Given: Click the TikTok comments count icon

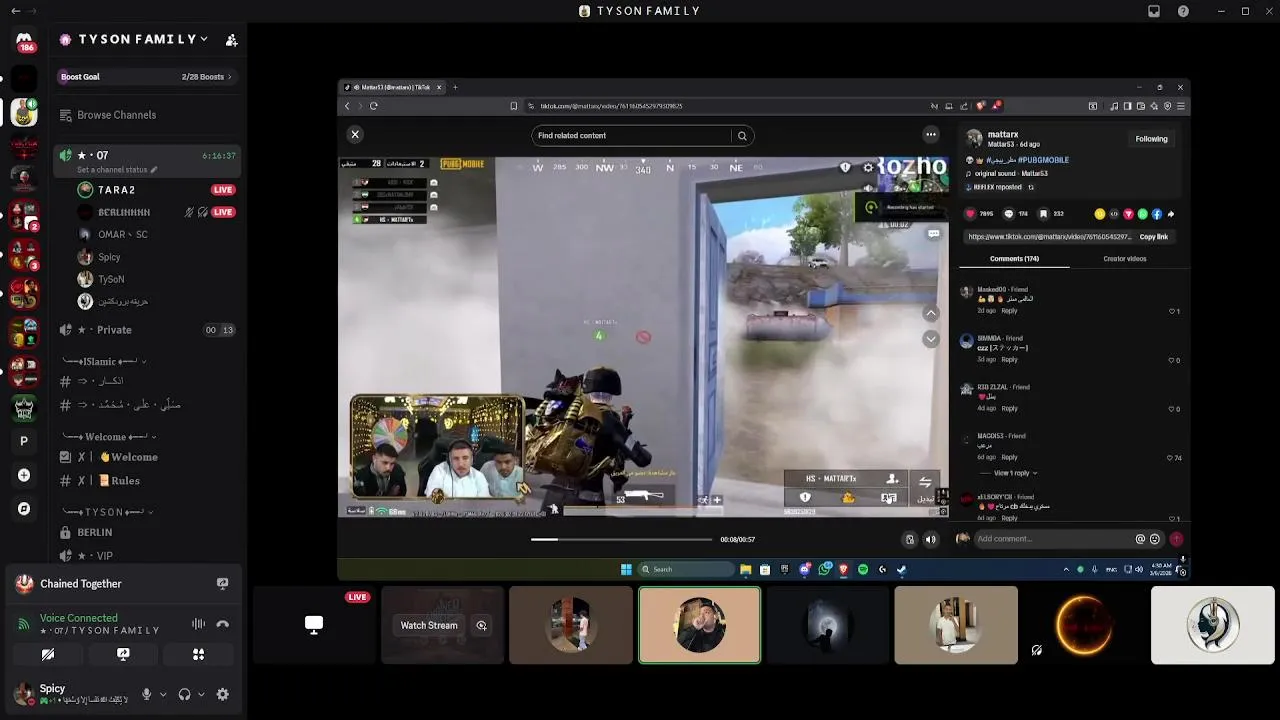Looking at the screenshot, I should click(1008, 214).
